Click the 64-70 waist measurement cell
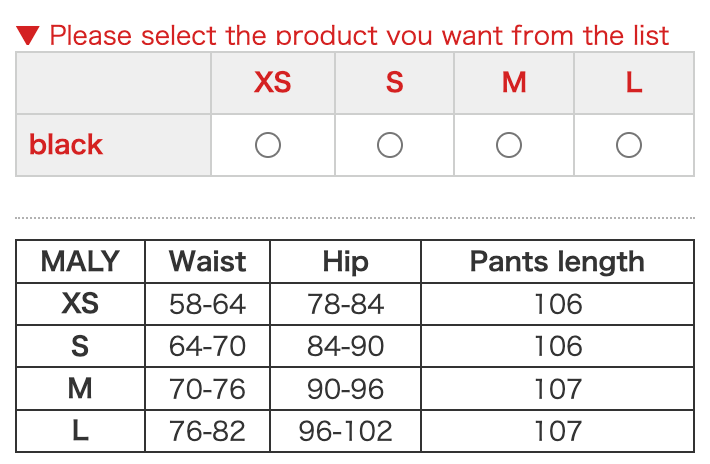 [207, 346]
